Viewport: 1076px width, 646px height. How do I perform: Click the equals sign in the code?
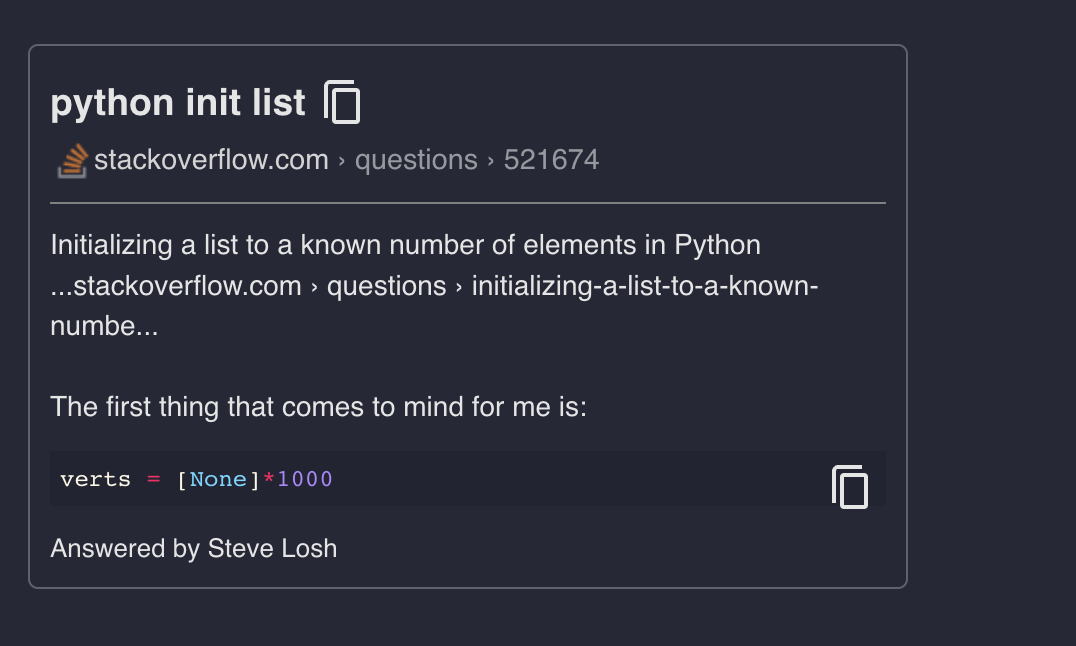[153, 479]
